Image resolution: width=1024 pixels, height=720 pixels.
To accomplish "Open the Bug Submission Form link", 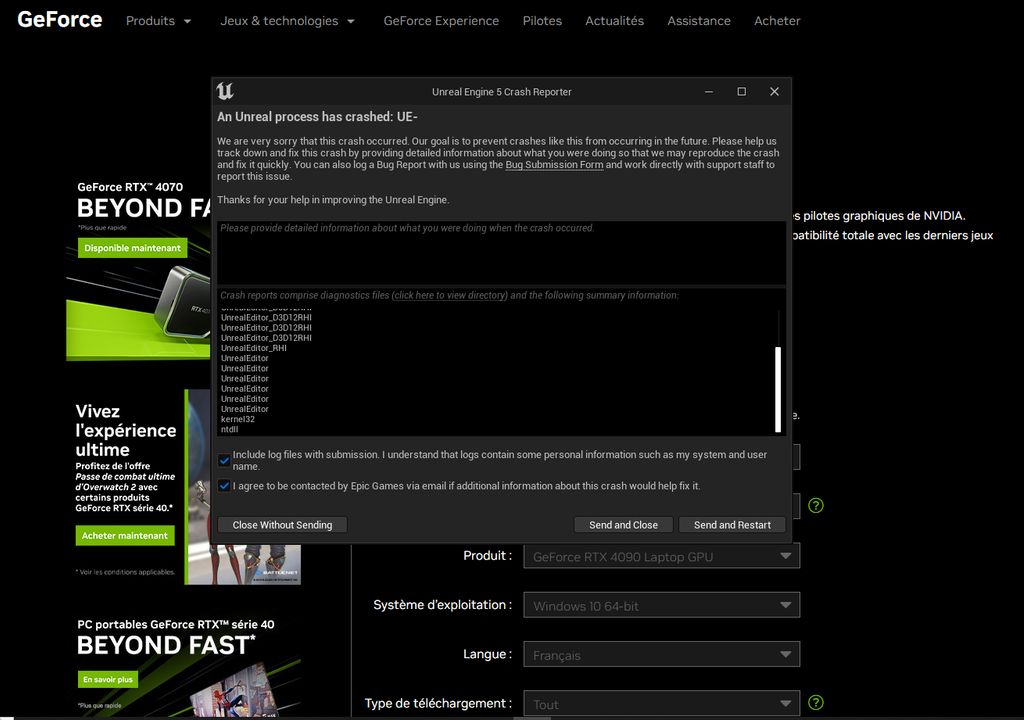I will click(x=554, y=165).
